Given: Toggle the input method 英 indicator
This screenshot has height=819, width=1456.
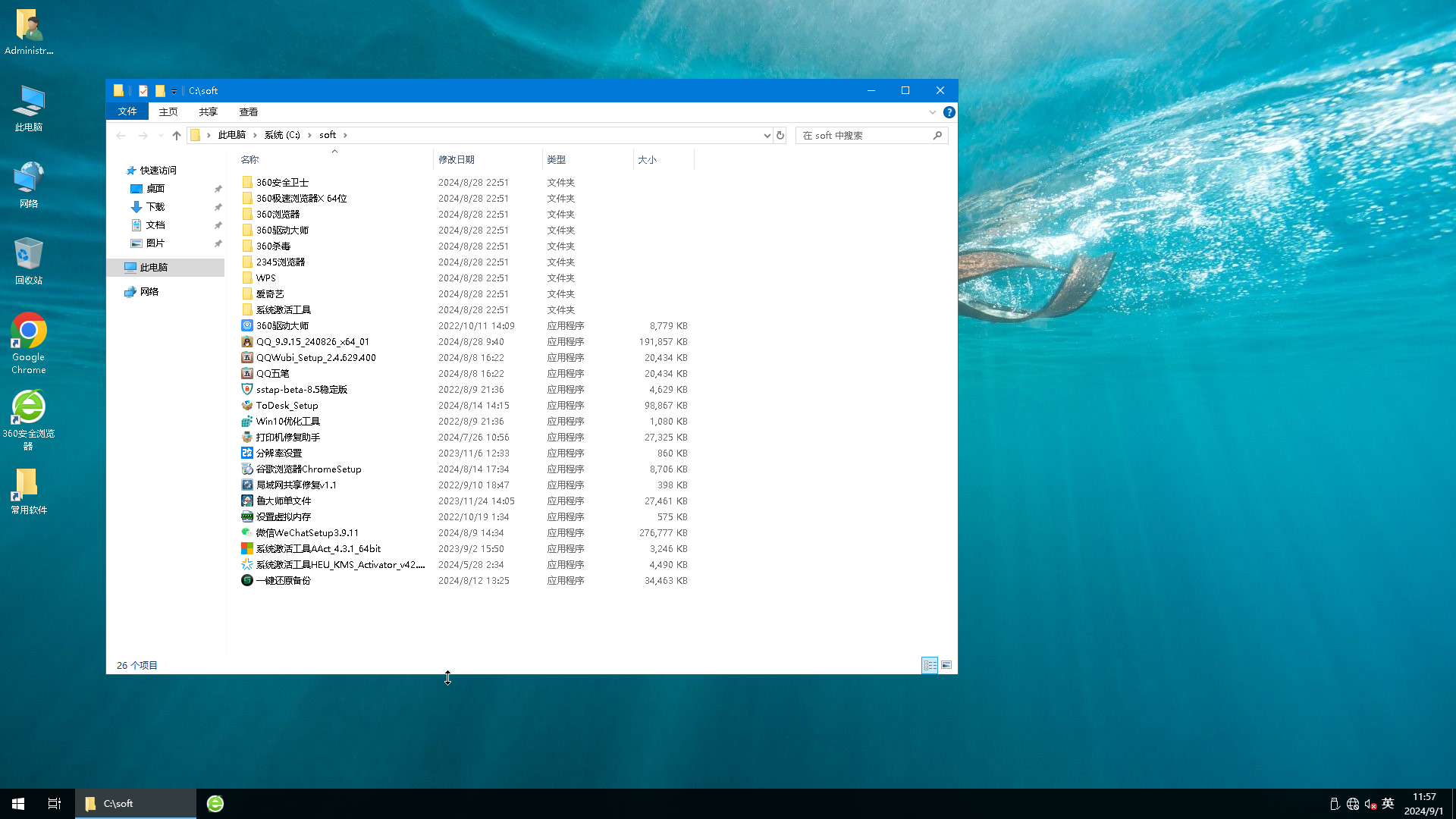Looking at the screenshot, I should [1389, 804].
